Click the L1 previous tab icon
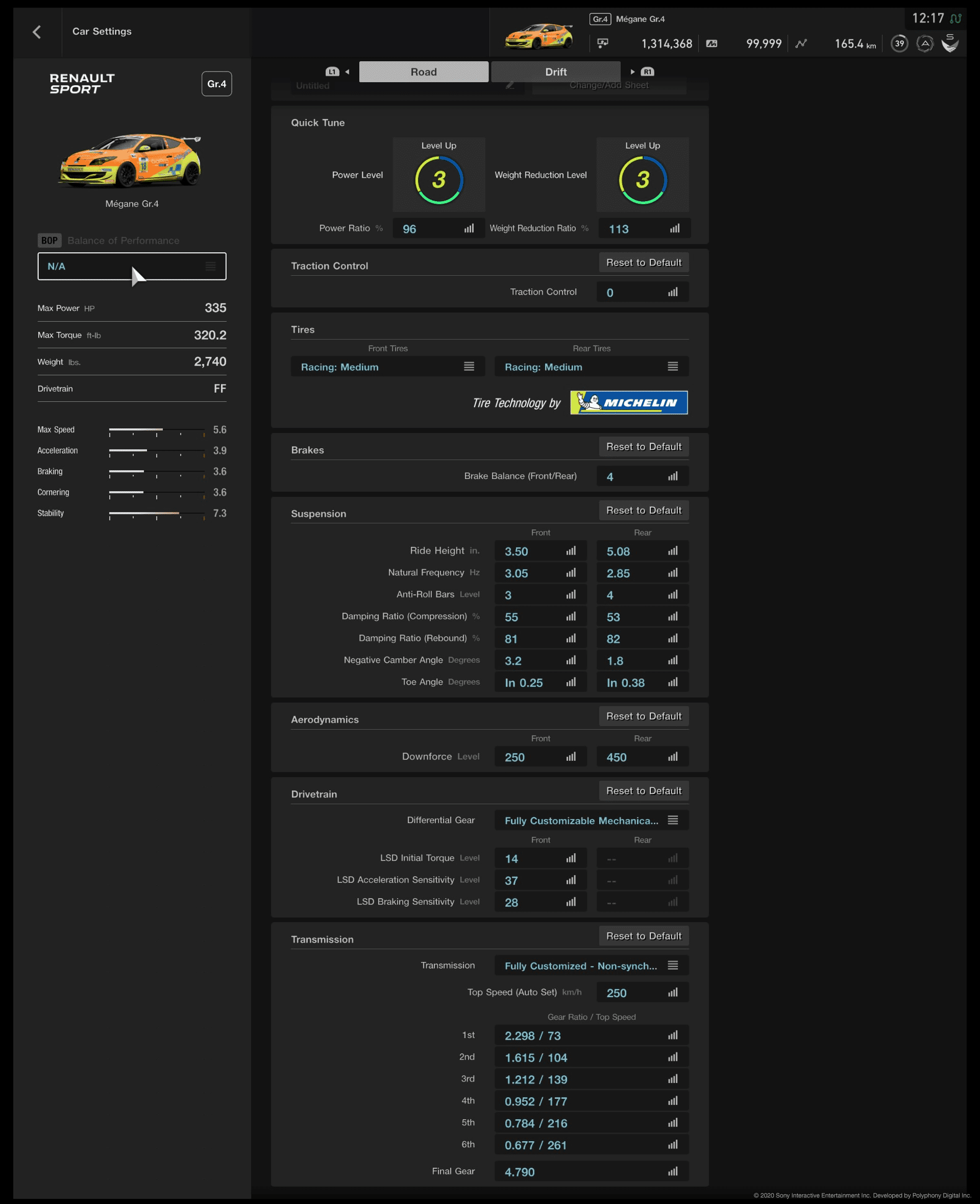The image size is (980, 1204). tap(332, 71)
